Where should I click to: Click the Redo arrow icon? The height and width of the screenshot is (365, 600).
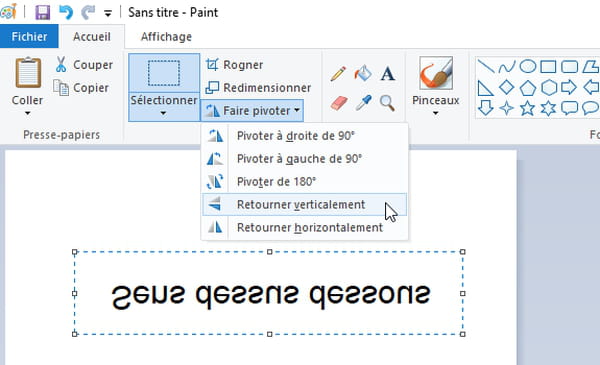coord(88,12)
